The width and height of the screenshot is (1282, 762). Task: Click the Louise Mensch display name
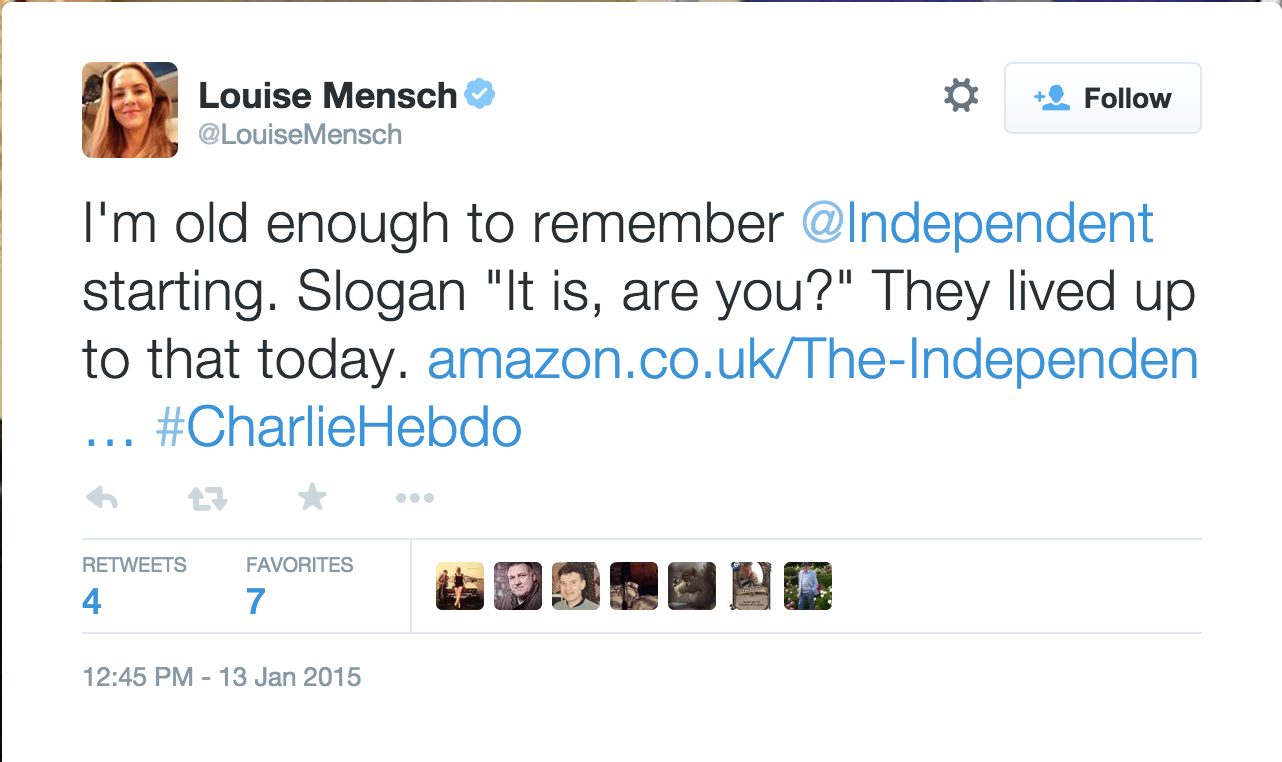pos(328,96)
